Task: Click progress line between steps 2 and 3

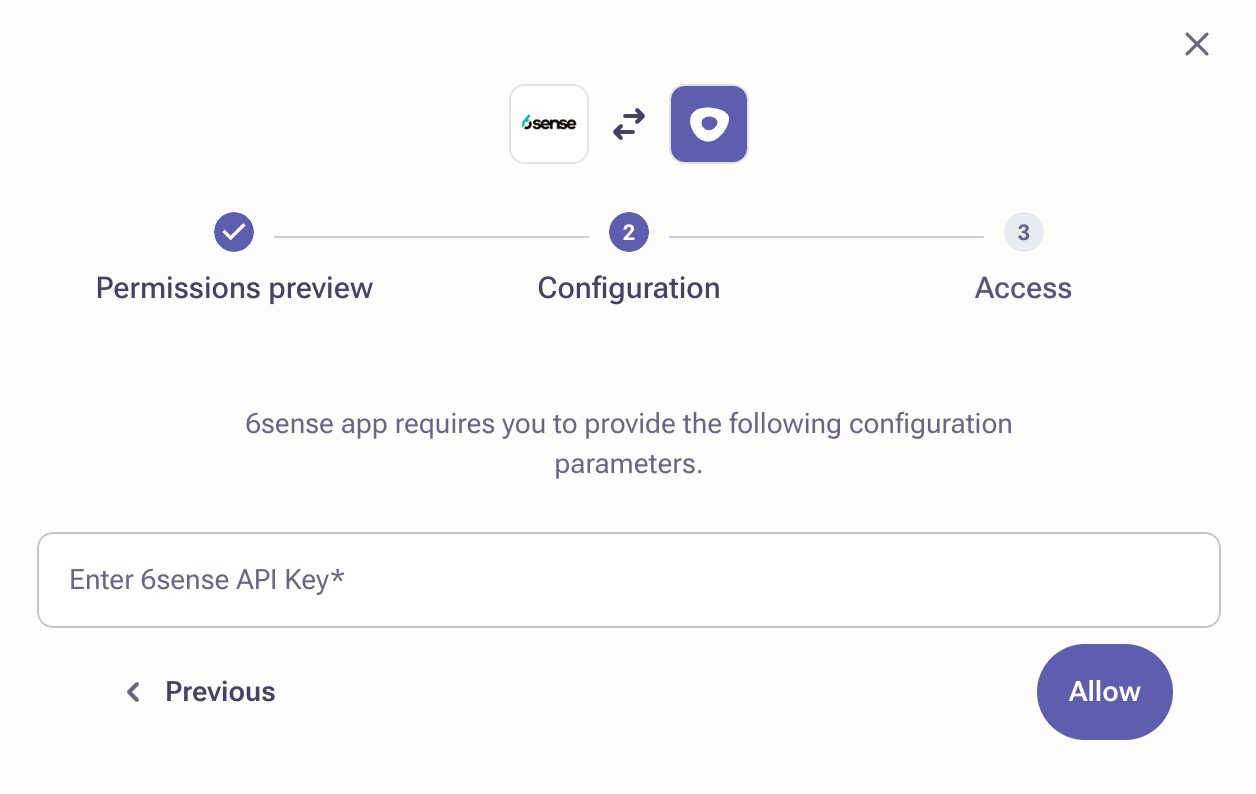Action: [826, 237]
